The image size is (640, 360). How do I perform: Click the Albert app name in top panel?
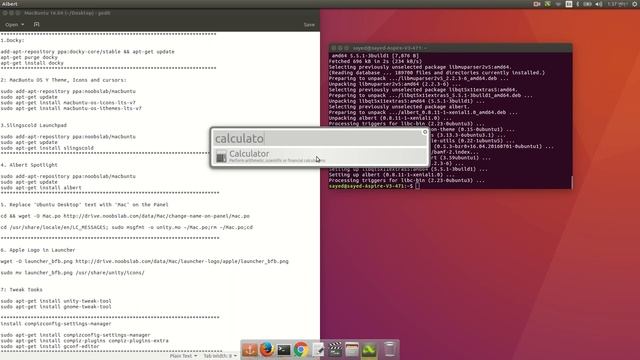click(10, 4)
